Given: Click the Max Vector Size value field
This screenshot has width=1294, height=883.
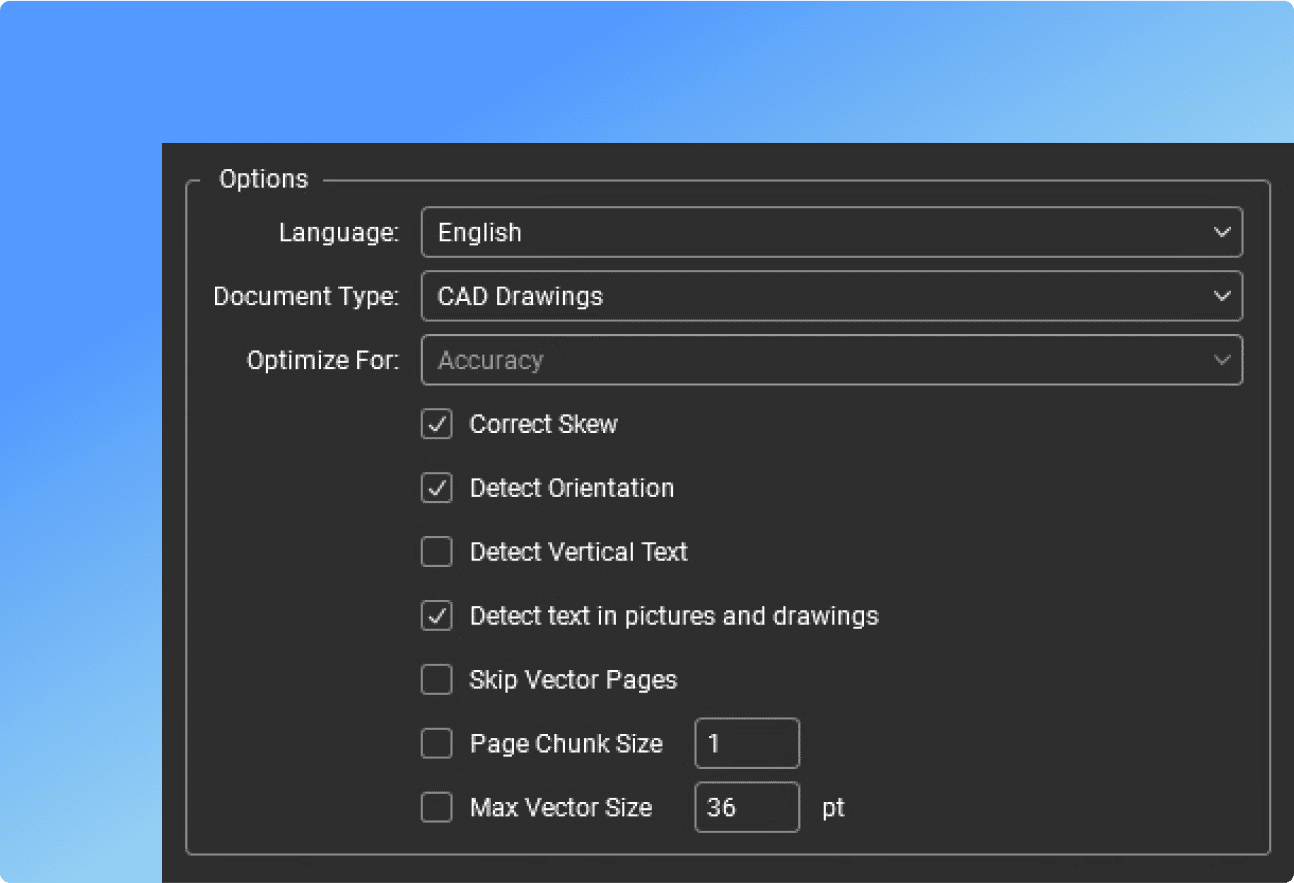Looking at the screenshot, I should pyautogui.click(x=747, y=807).
